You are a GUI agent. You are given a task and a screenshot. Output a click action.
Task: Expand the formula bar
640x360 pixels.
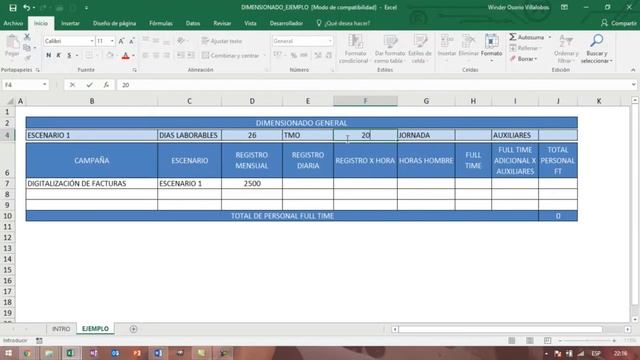click(x=633, y=84)
